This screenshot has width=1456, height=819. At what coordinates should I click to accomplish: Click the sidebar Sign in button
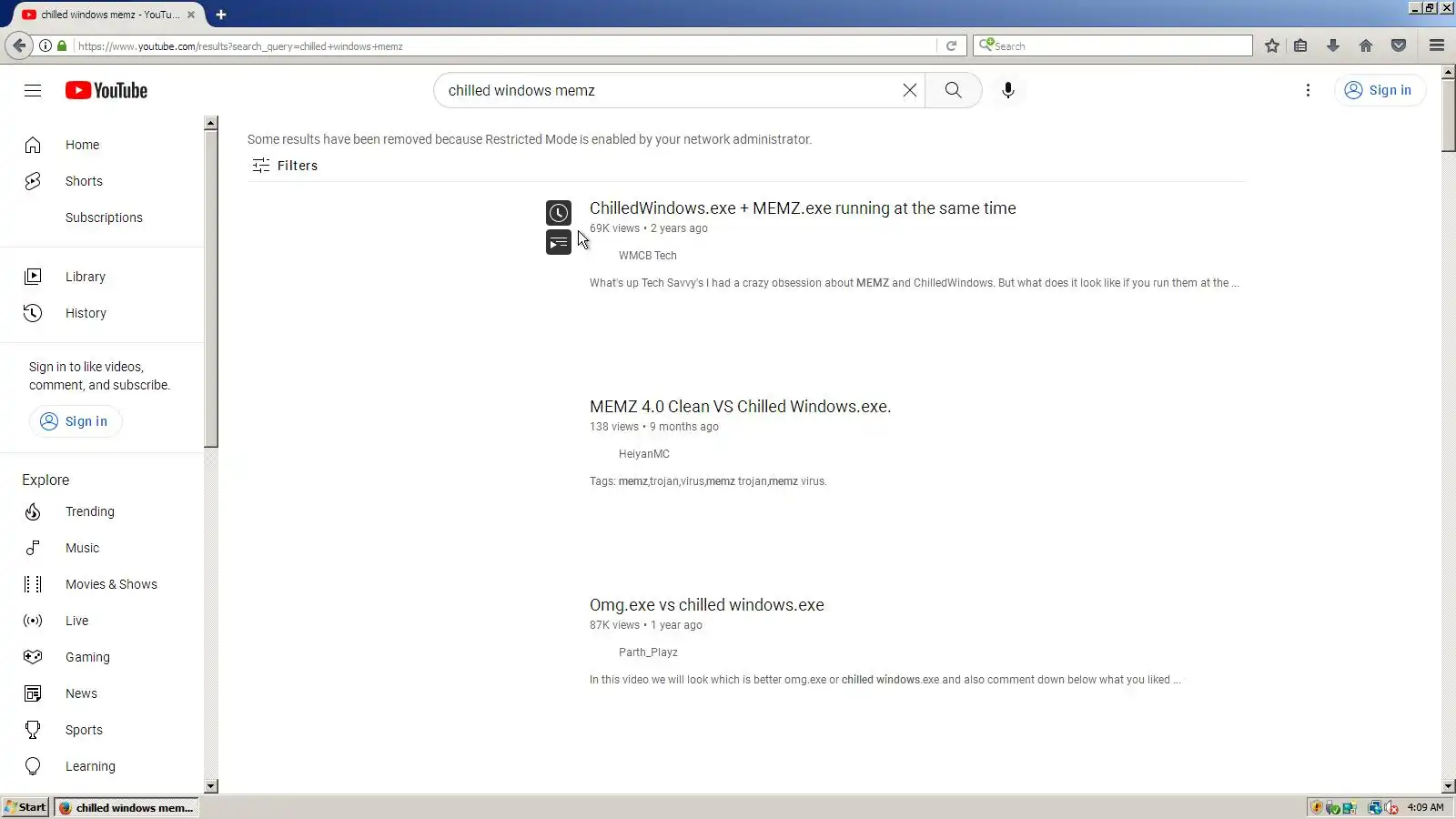coord(76,421)
